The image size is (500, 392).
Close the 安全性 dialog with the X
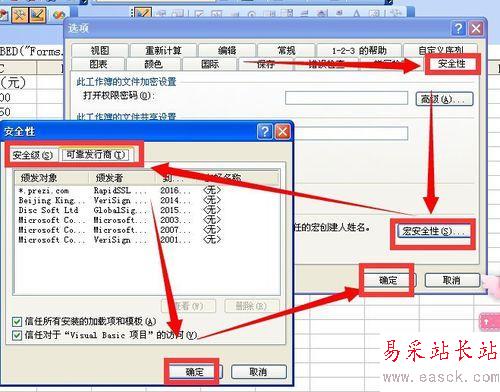(x=283, y=132)
